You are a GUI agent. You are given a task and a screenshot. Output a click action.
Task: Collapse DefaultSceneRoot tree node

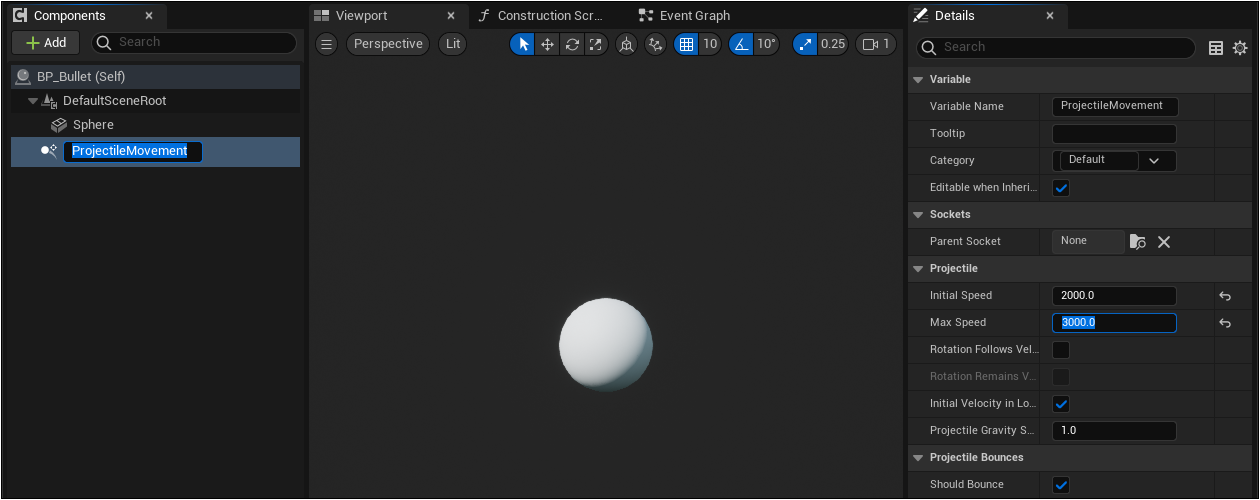pyautogui.click(x=33, y=101)
